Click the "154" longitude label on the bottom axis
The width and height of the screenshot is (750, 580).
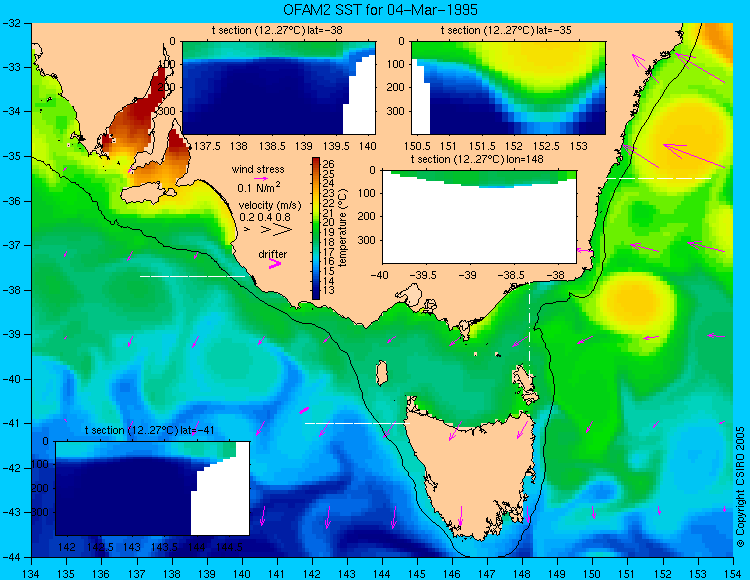[x=733, y=573]
